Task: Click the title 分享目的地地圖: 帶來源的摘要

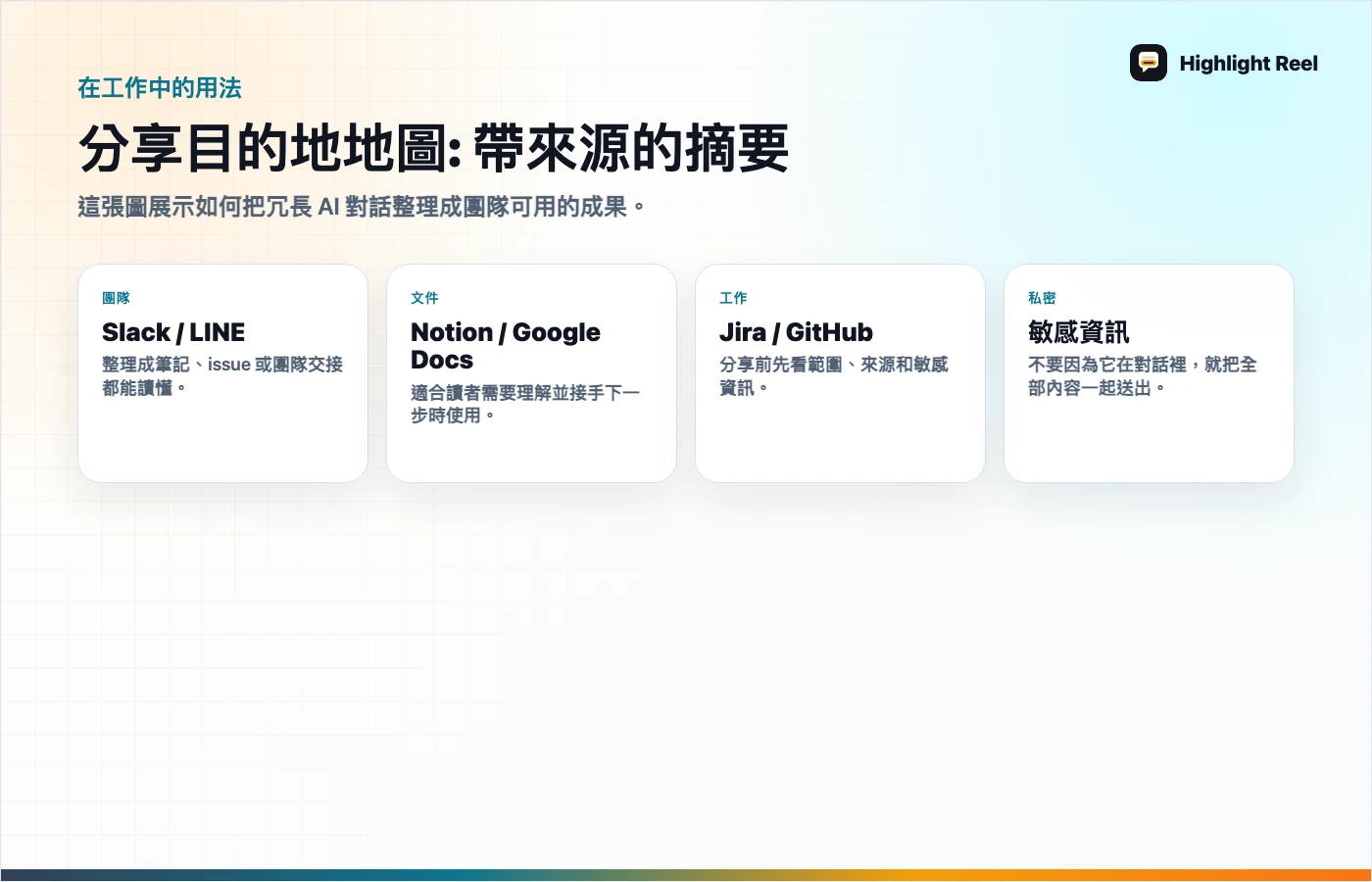Action: pyautogui.click(x=433, y=148)
